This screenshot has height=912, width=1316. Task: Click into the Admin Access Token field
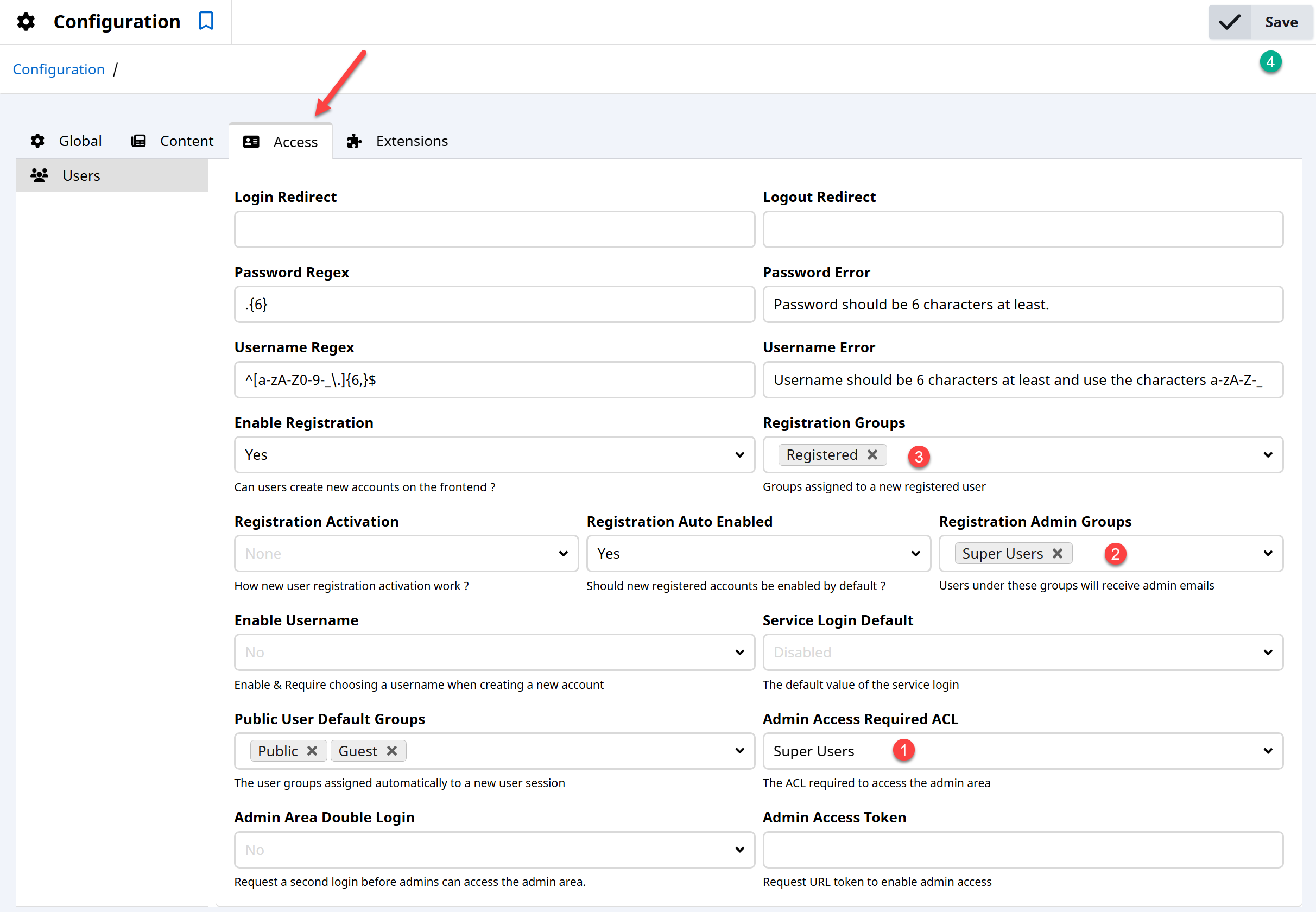[1023, 850]
